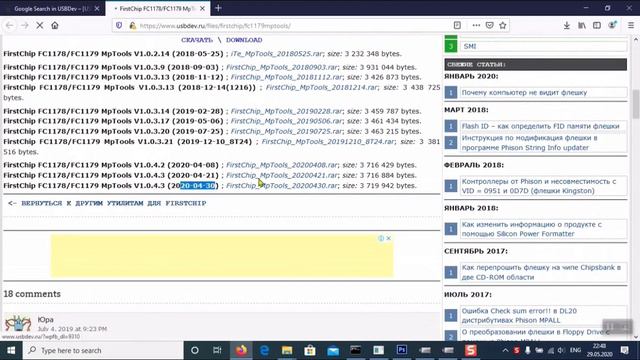Close the FirstChip FC1178/FC1179 tab
The width and height of the screenshot is (640, 360).
202,8
